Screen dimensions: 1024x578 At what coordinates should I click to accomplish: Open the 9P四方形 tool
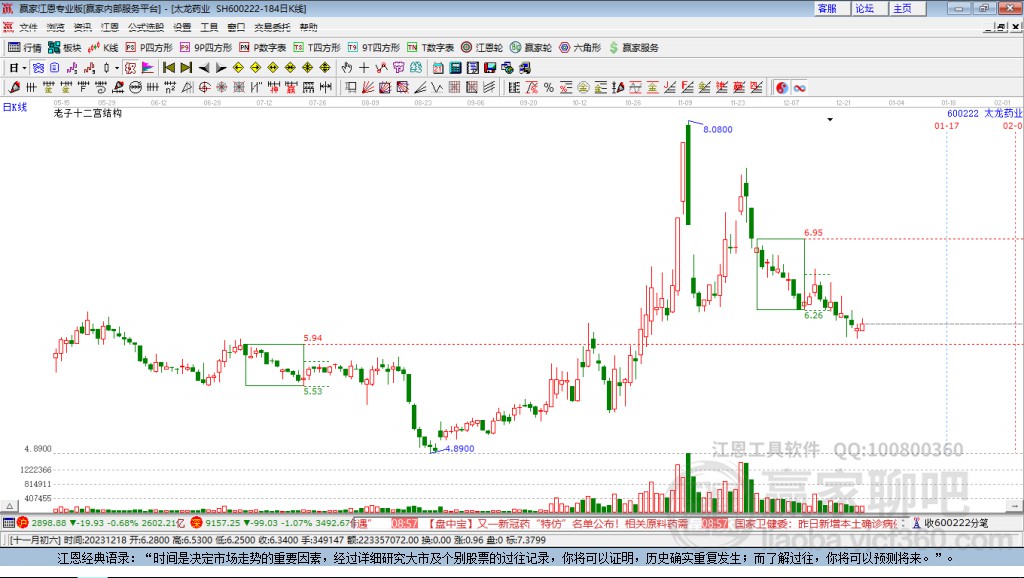point(206,47)
